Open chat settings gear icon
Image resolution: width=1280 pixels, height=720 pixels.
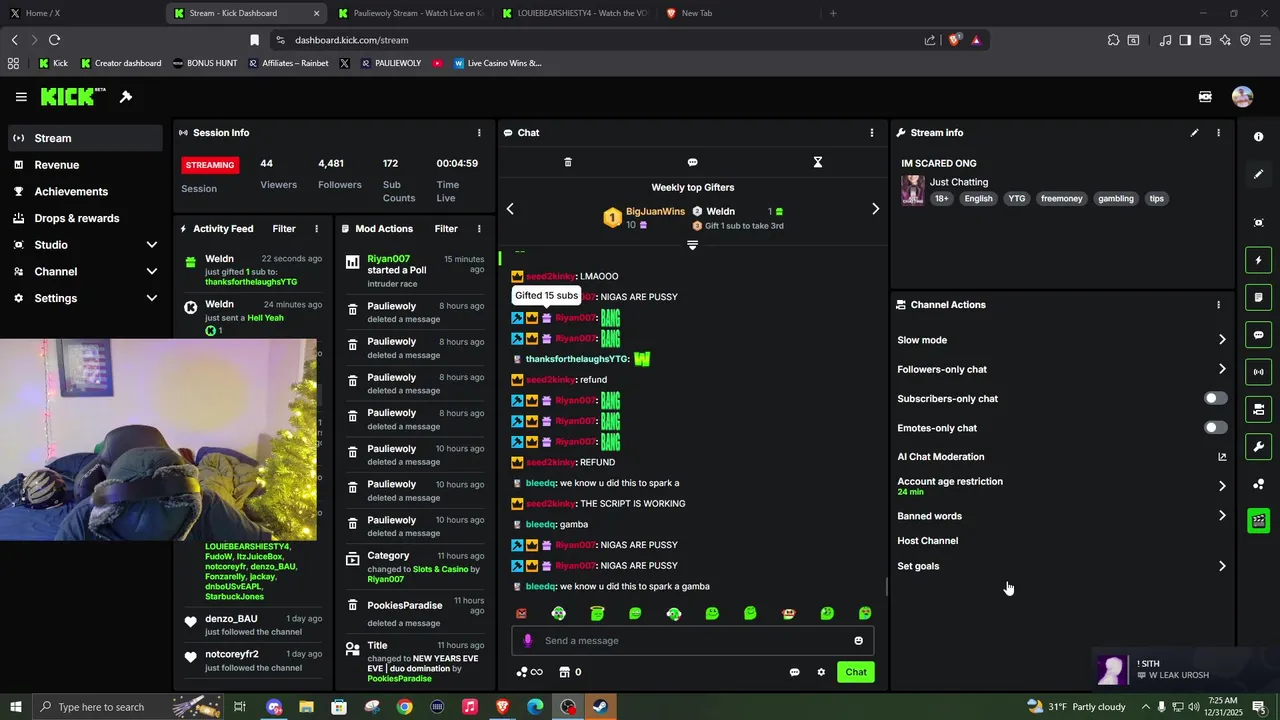pos(821,672)
